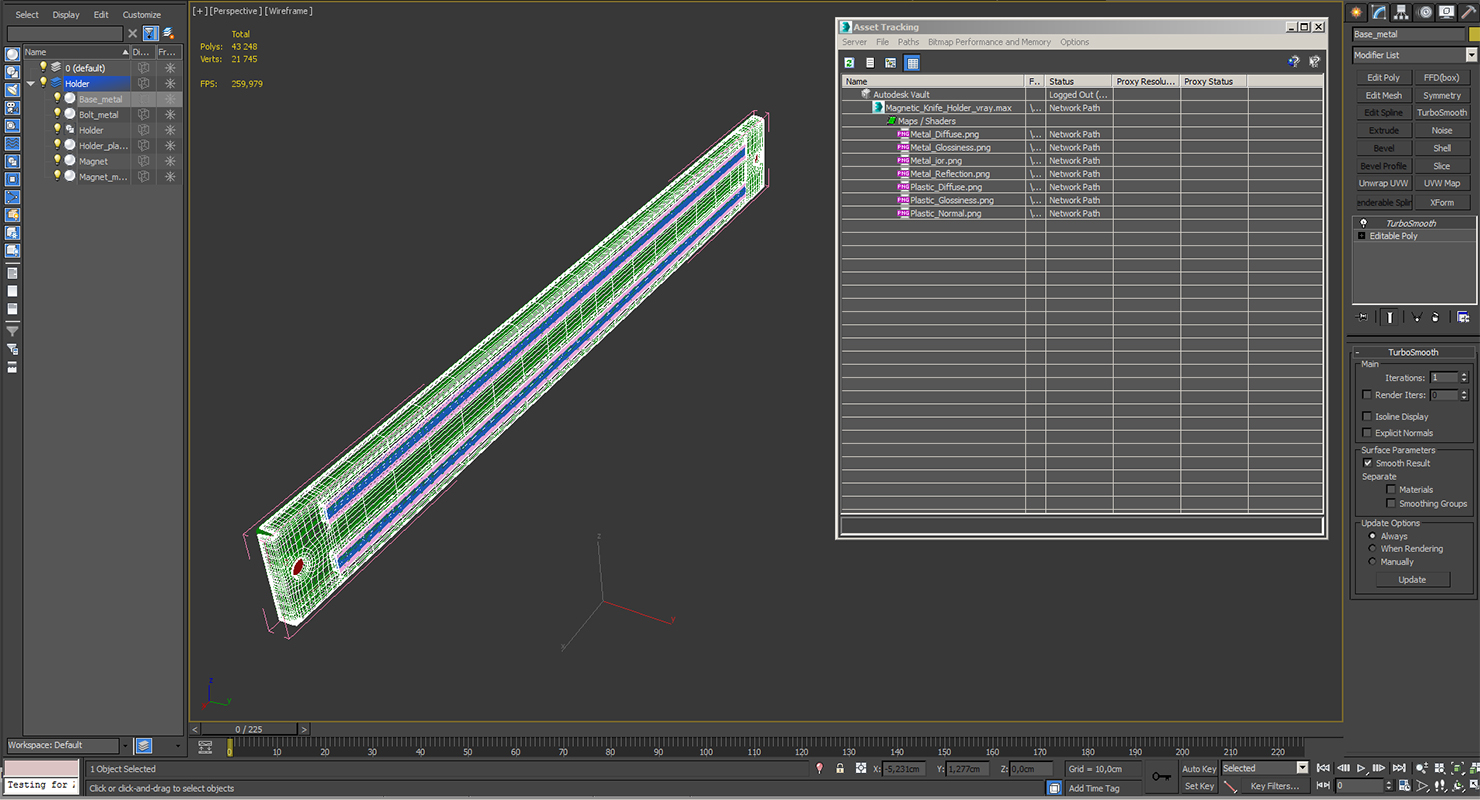Toggle visibility bulb for Bolt_metal
Image resolution: width=1480 pixels, height=800 pixels.
tap(57, 114)
